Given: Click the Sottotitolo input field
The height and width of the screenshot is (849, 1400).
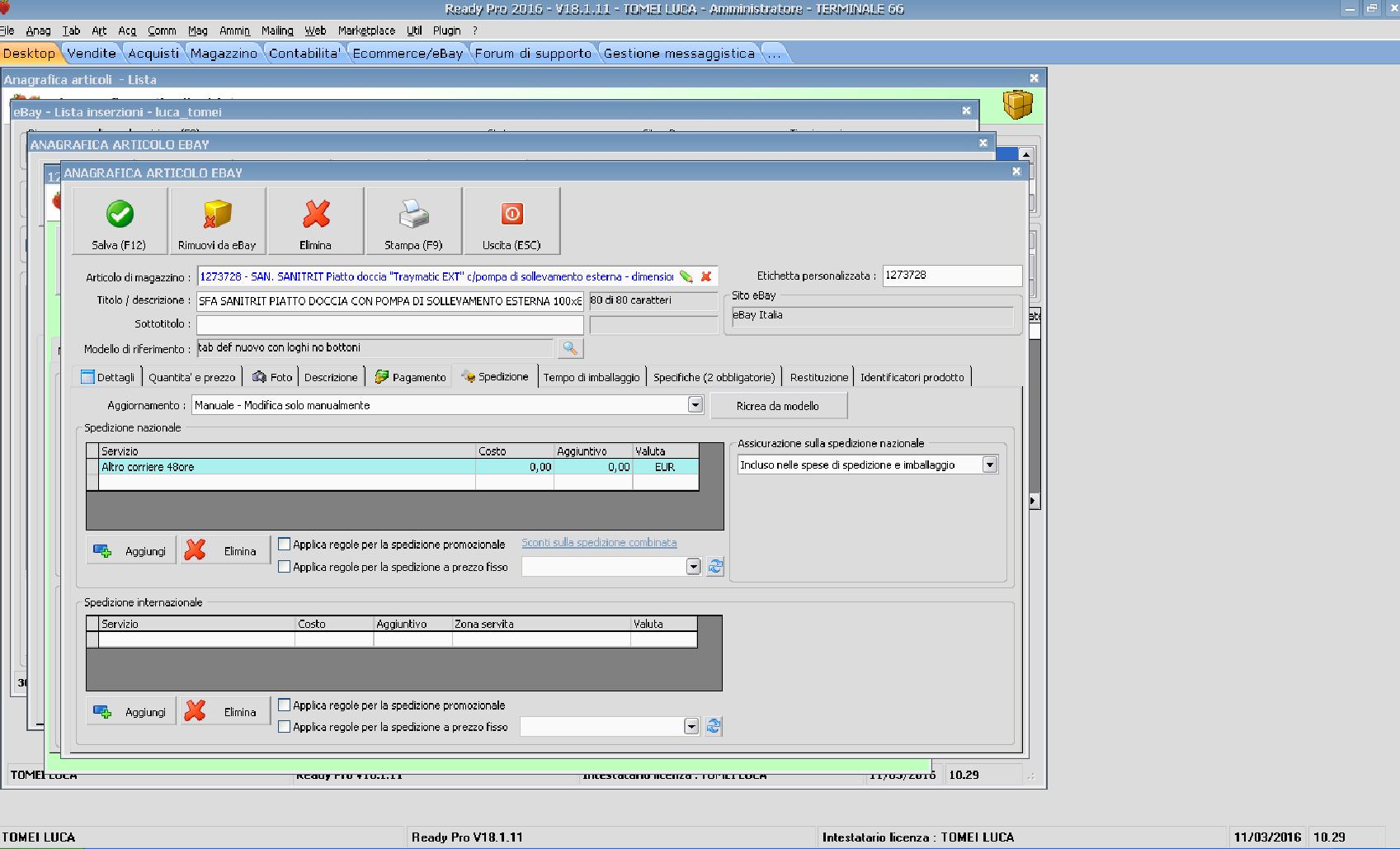Looking at the screenshot, I should 390,324.
